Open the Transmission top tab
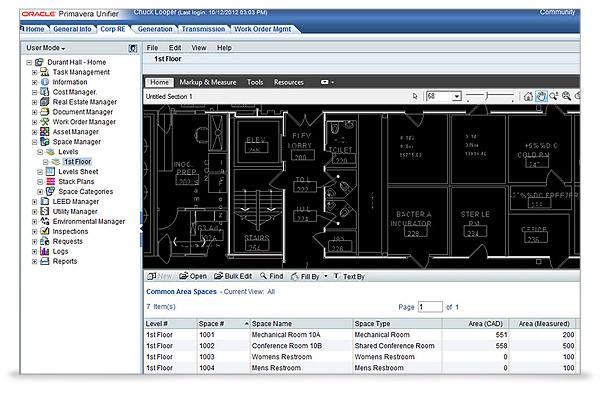This screenshot has width=600, height=400. (x=203, y=29)
